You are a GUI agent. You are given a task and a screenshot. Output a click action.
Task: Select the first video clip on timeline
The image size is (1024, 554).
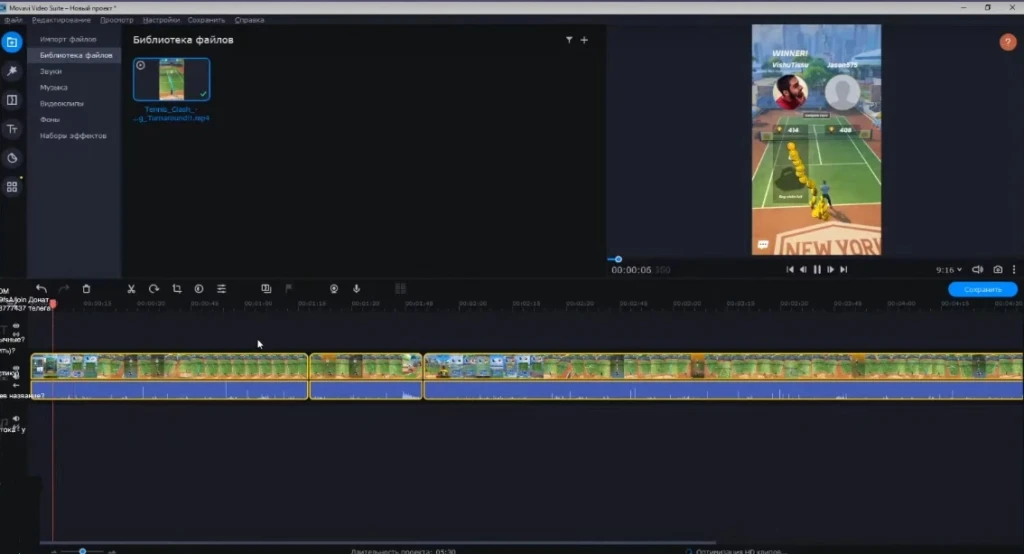click(x=169, y=367)
